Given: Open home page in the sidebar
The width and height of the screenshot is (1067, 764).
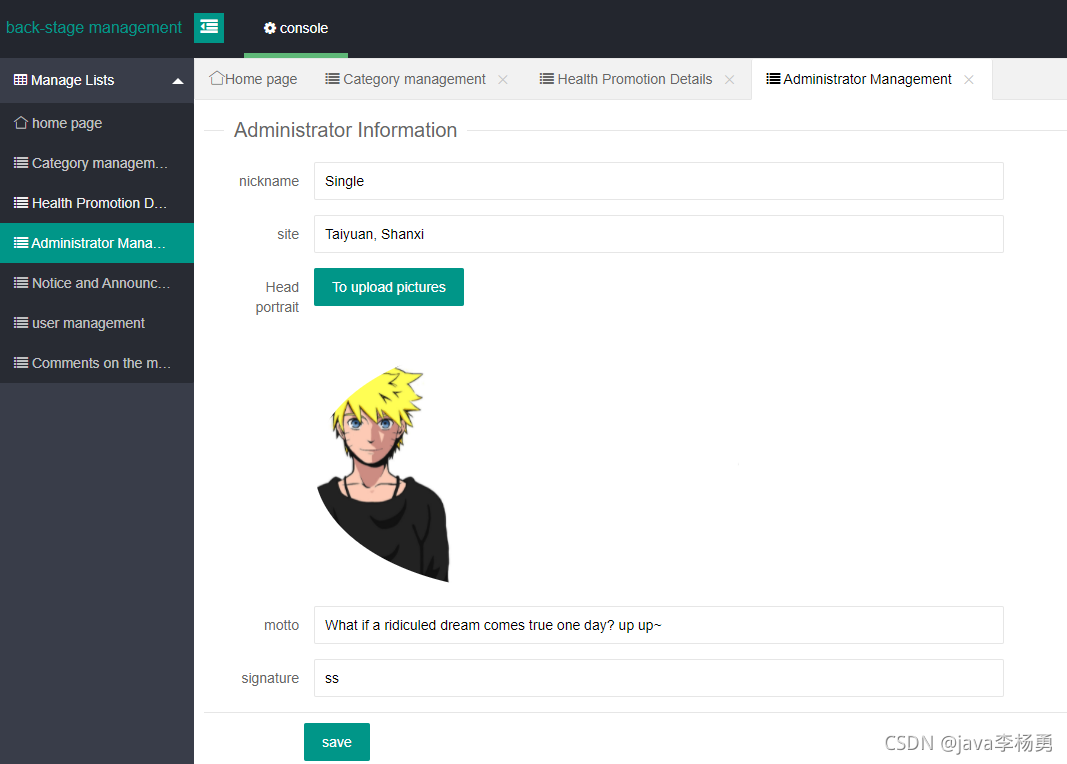Looking at the screenshot, I should [97, 123].
